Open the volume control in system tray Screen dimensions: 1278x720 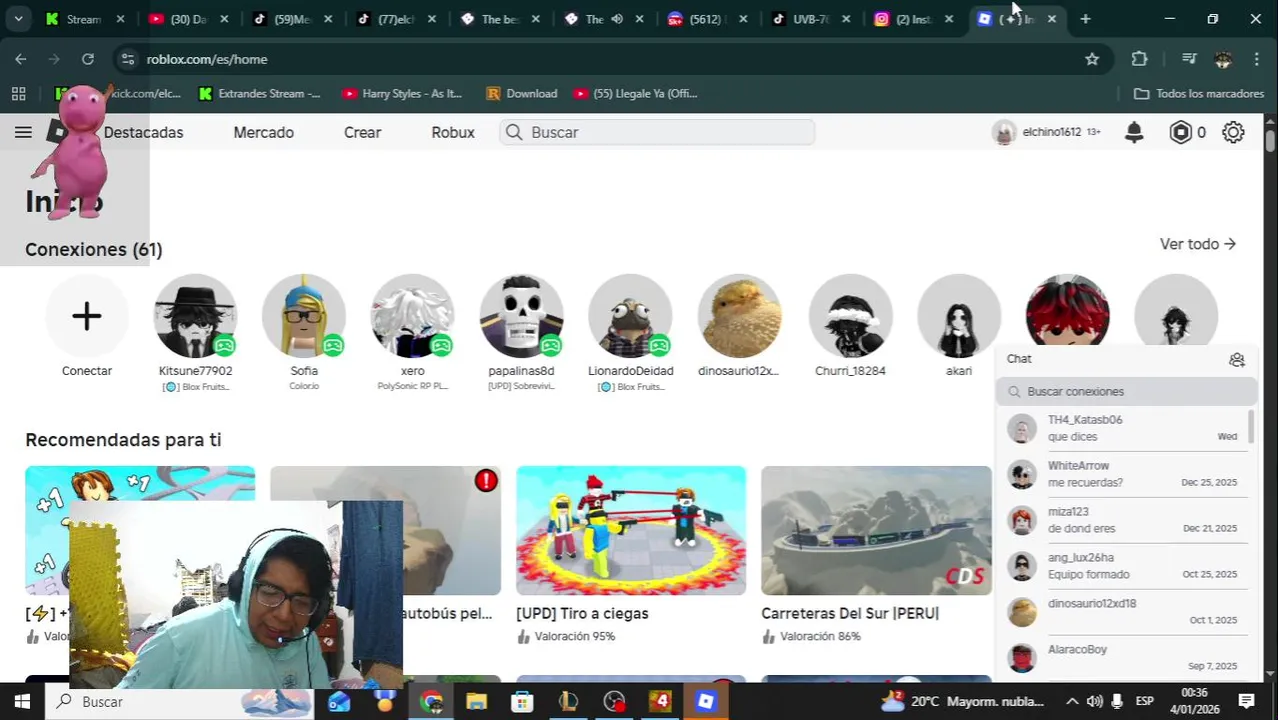1095,701
